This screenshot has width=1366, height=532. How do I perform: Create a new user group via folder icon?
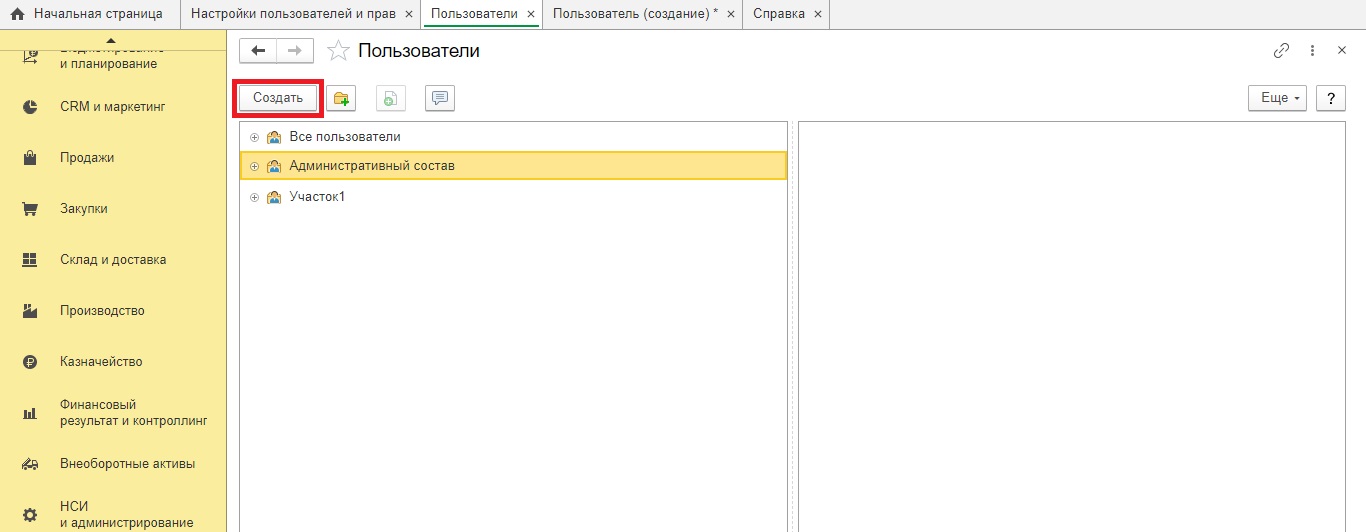[342, 98]
